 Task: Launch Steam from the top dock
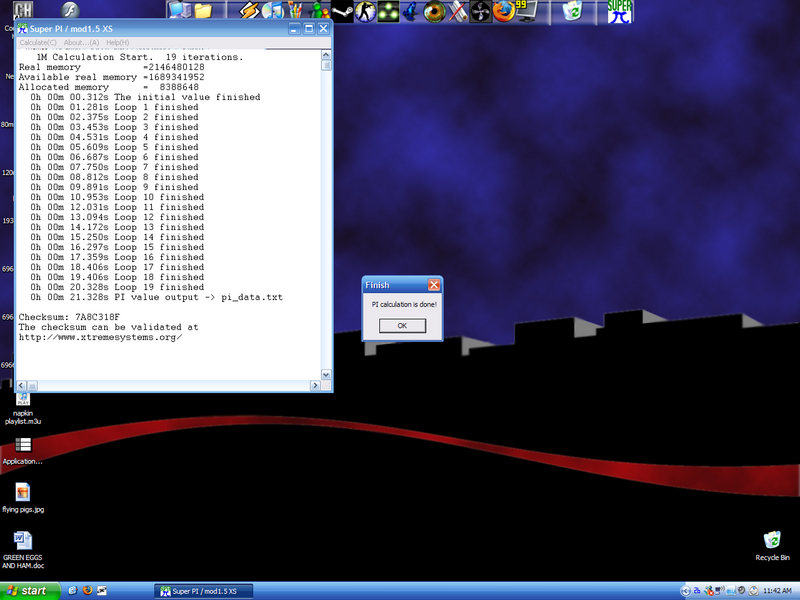click(342, 11)
